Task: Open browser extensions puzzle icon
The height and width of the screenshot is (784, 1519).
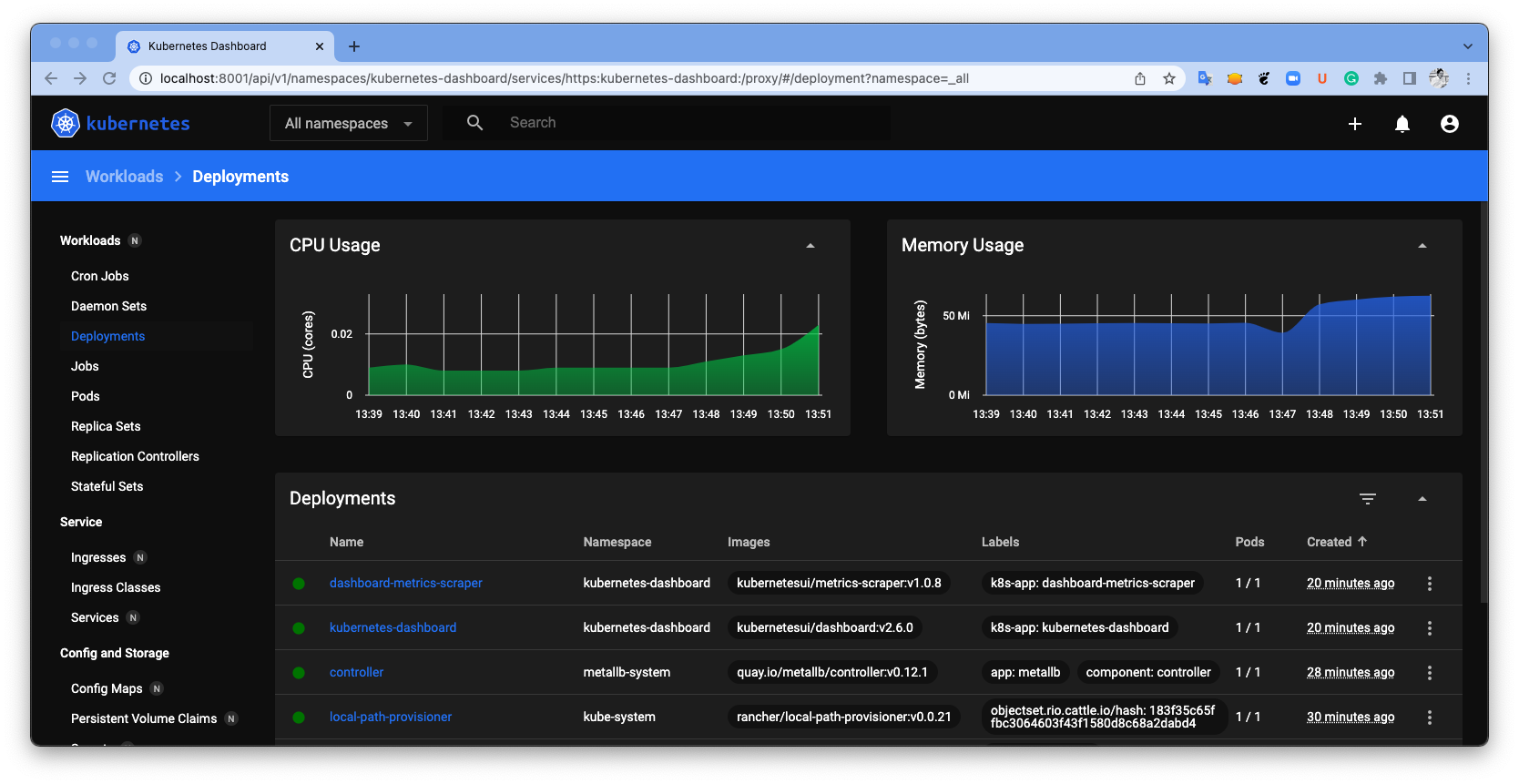Action: (1381, 78)
